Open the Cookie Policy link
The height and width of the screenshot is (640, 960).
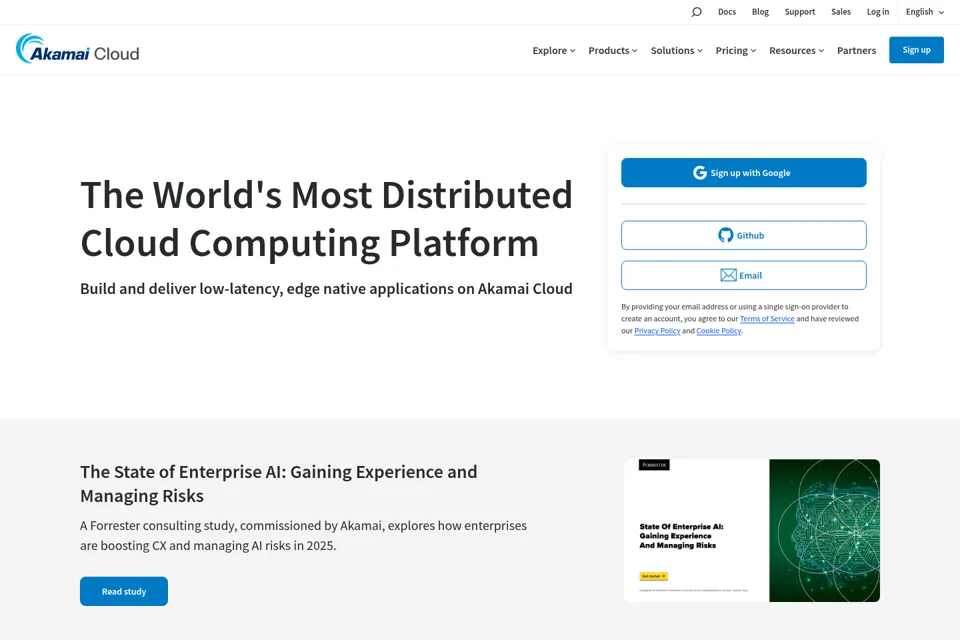(x=718, y=331)
